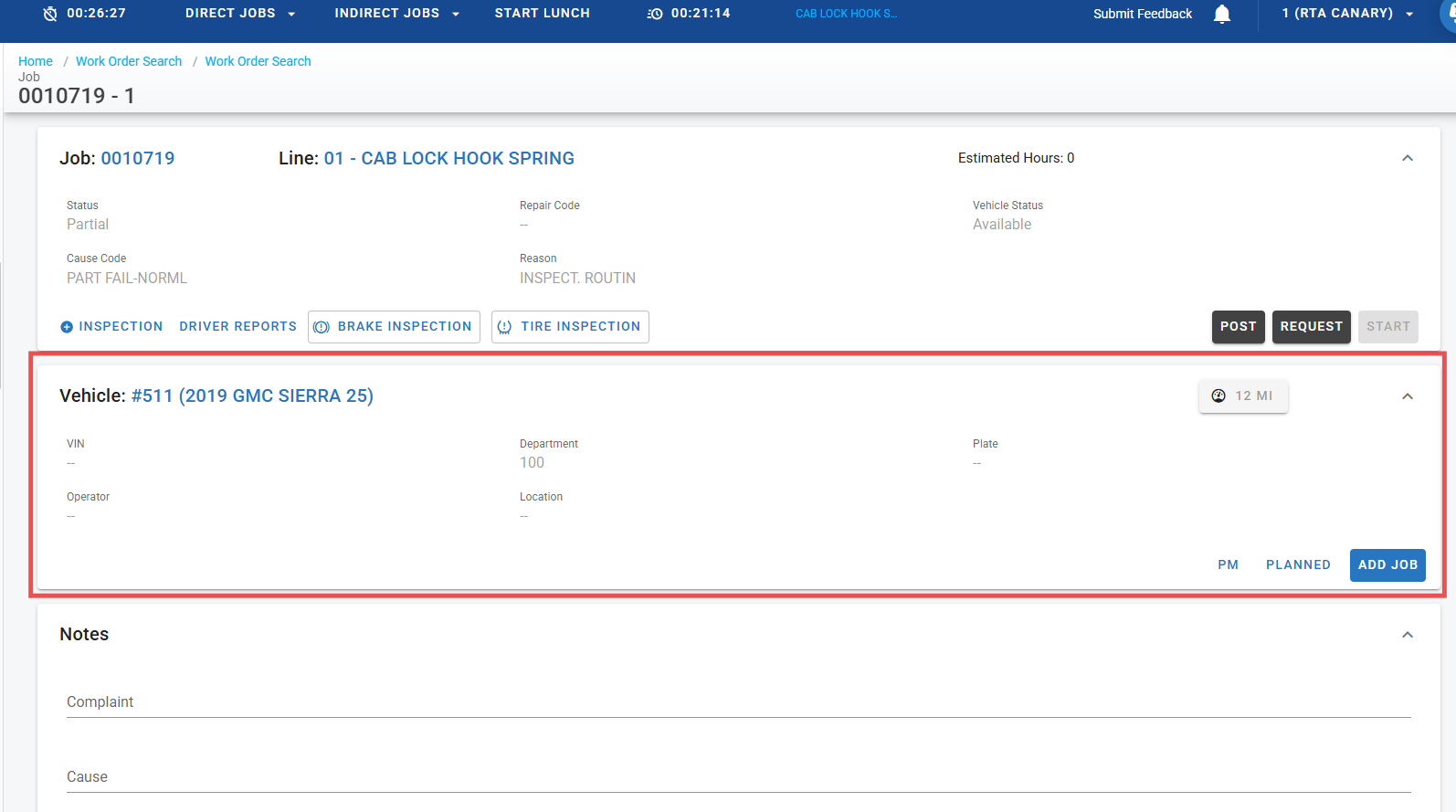Image resolution: width=1456 pixels, height=812 pixels.
Task: Click into the Complaint notes field
Action: 738,701
